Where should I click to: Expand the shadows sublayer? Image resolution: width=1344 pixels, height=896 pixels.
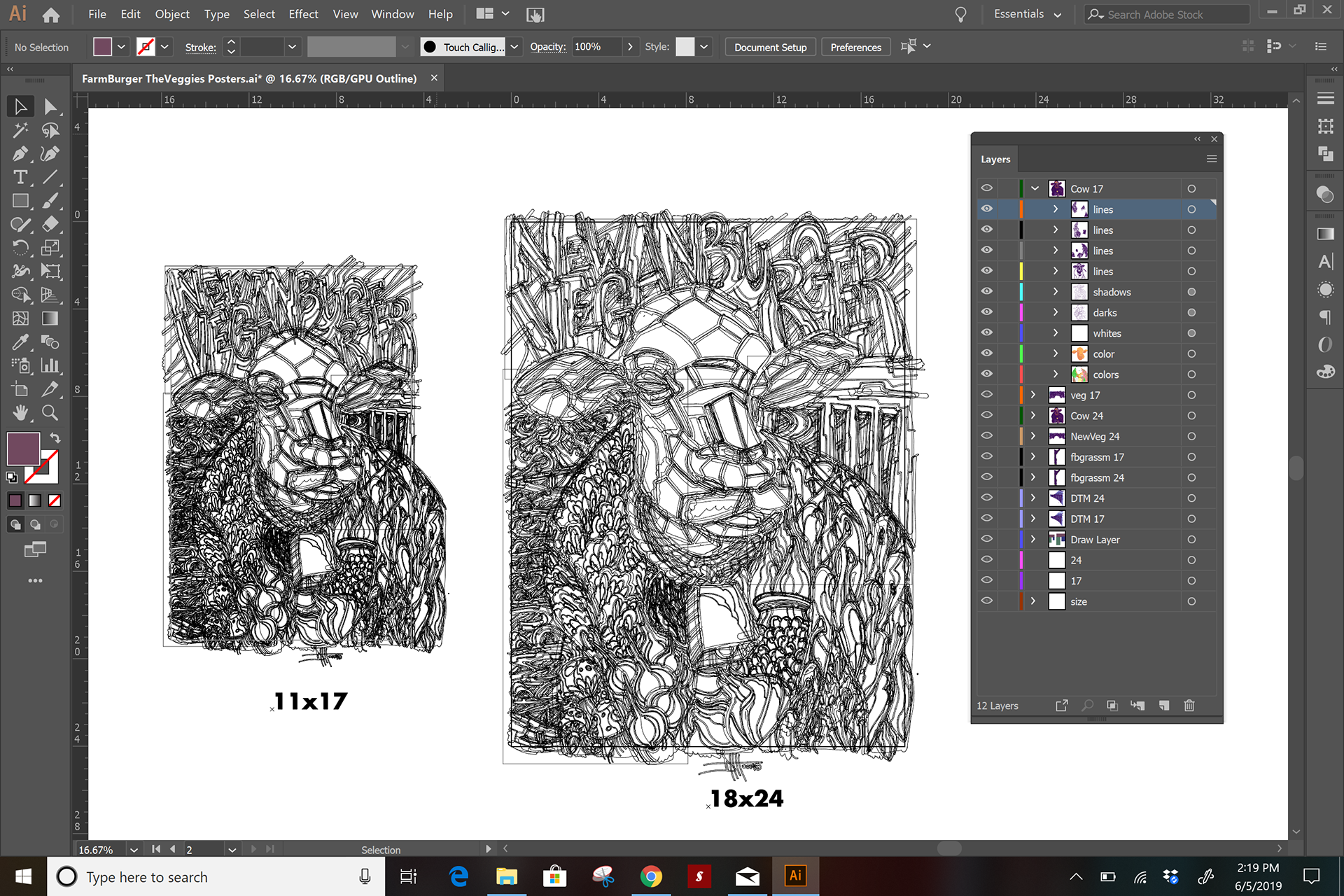coord(1056,291)
